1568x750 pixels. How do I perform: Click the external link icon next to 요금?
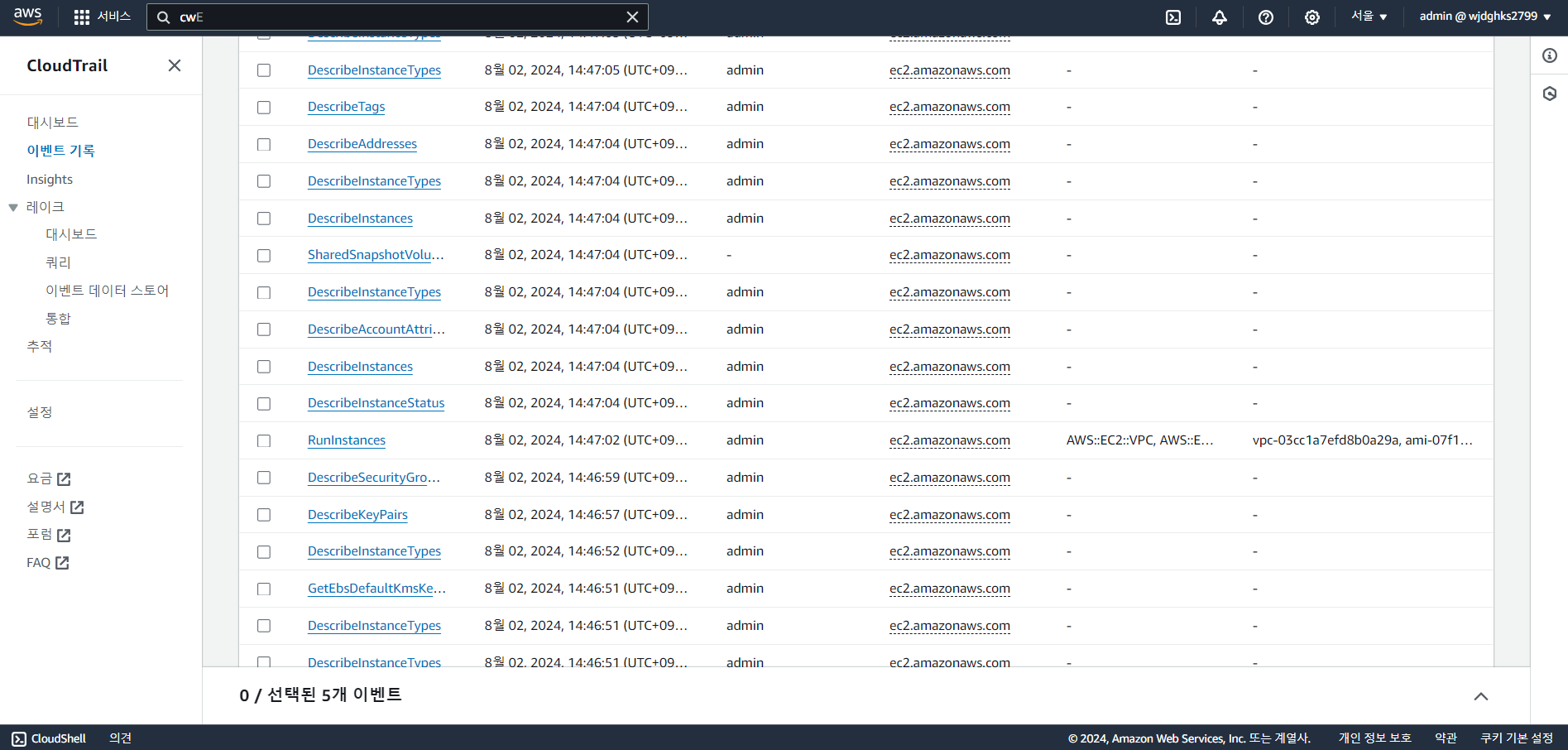[x=65, y=478]
